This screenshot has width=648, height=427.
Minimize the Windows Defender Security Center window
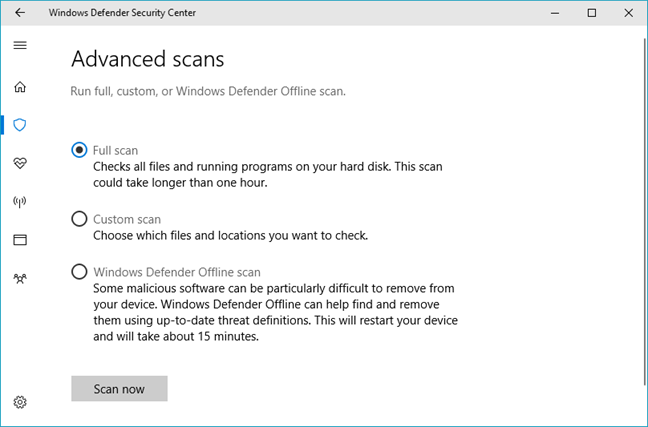[555, 13]
